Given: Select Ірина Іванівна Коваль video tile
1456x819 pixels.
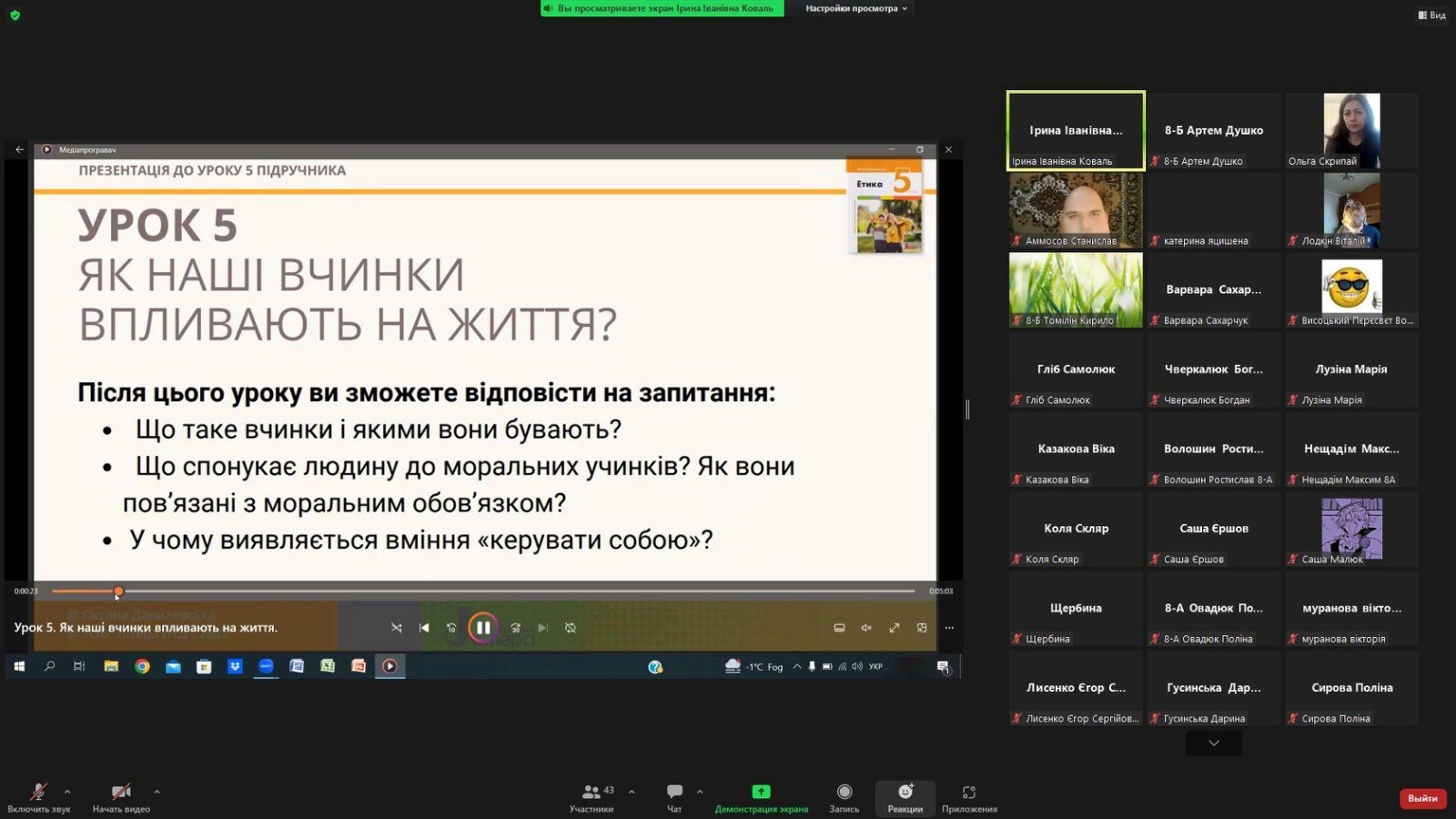Looking at the screenshot, I should (x=1076, y=130).
